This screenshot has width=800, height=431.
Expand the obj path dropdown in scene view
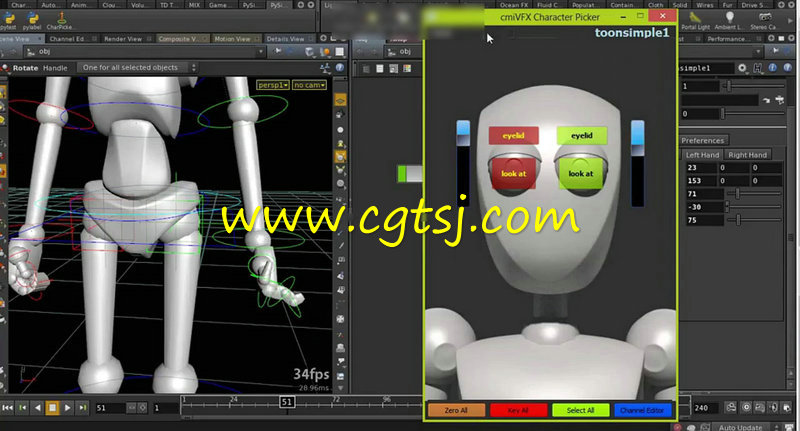pyautogui.click(x=261, y=52)
